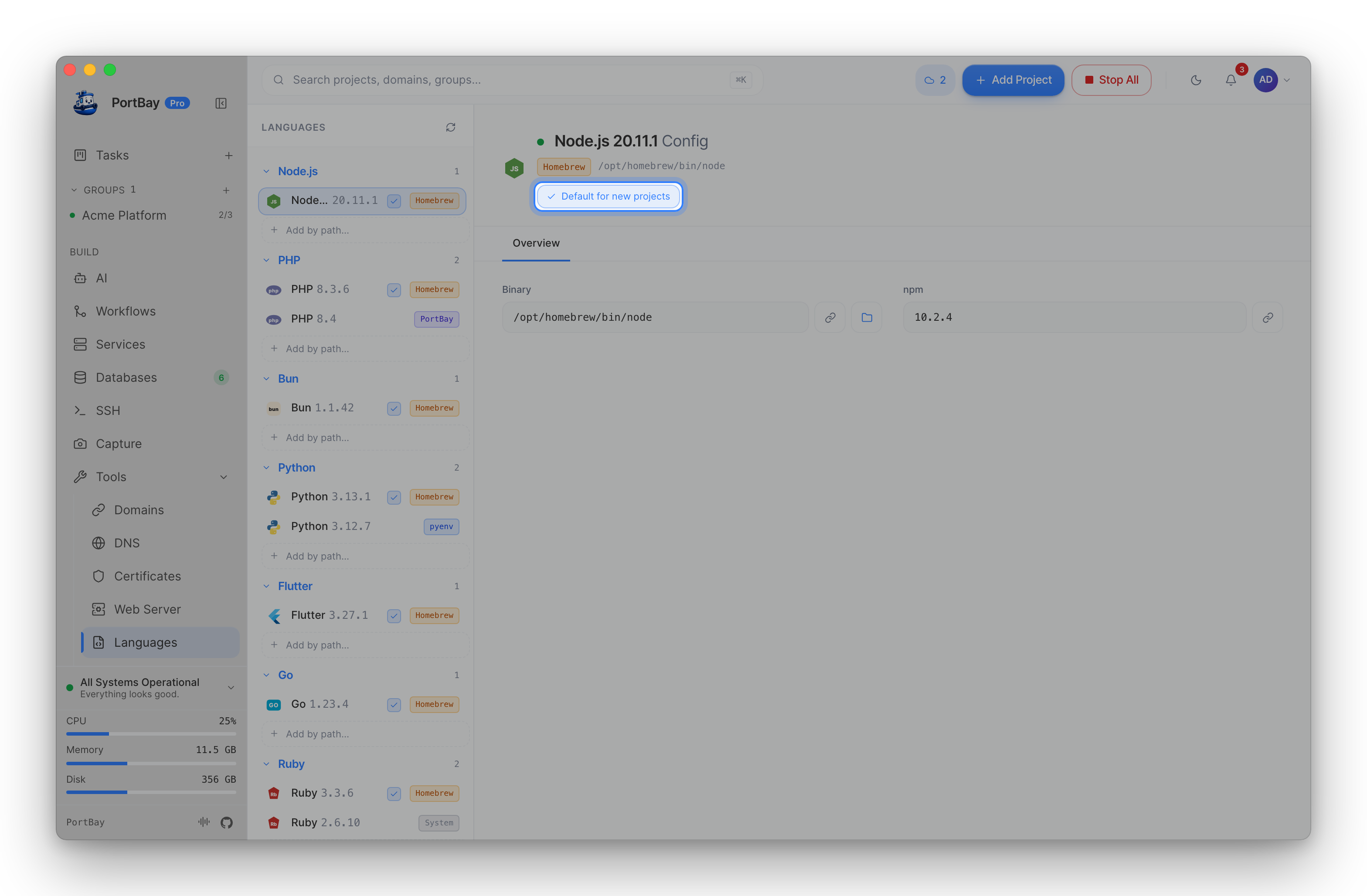
Task: Refresh the Languages list
Action: 451,128
